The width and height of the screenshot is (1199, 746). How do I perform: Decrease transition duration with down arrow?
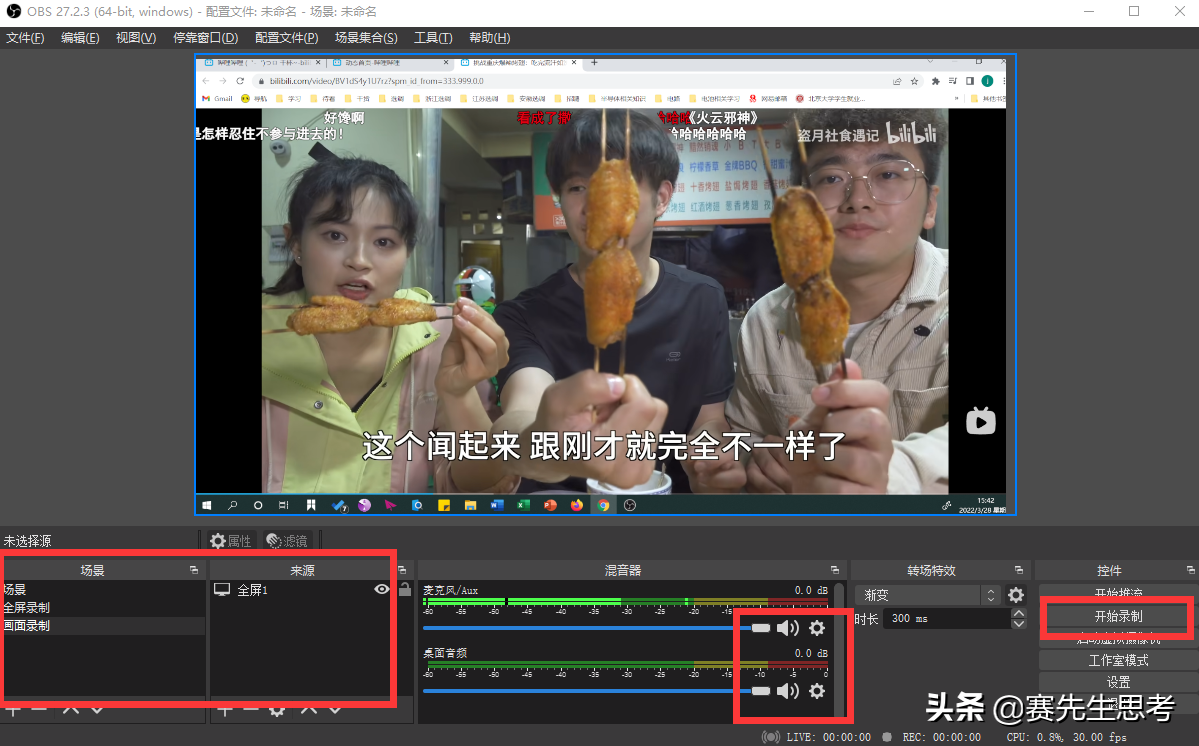pyautogui.click(x=1019, y=624)
